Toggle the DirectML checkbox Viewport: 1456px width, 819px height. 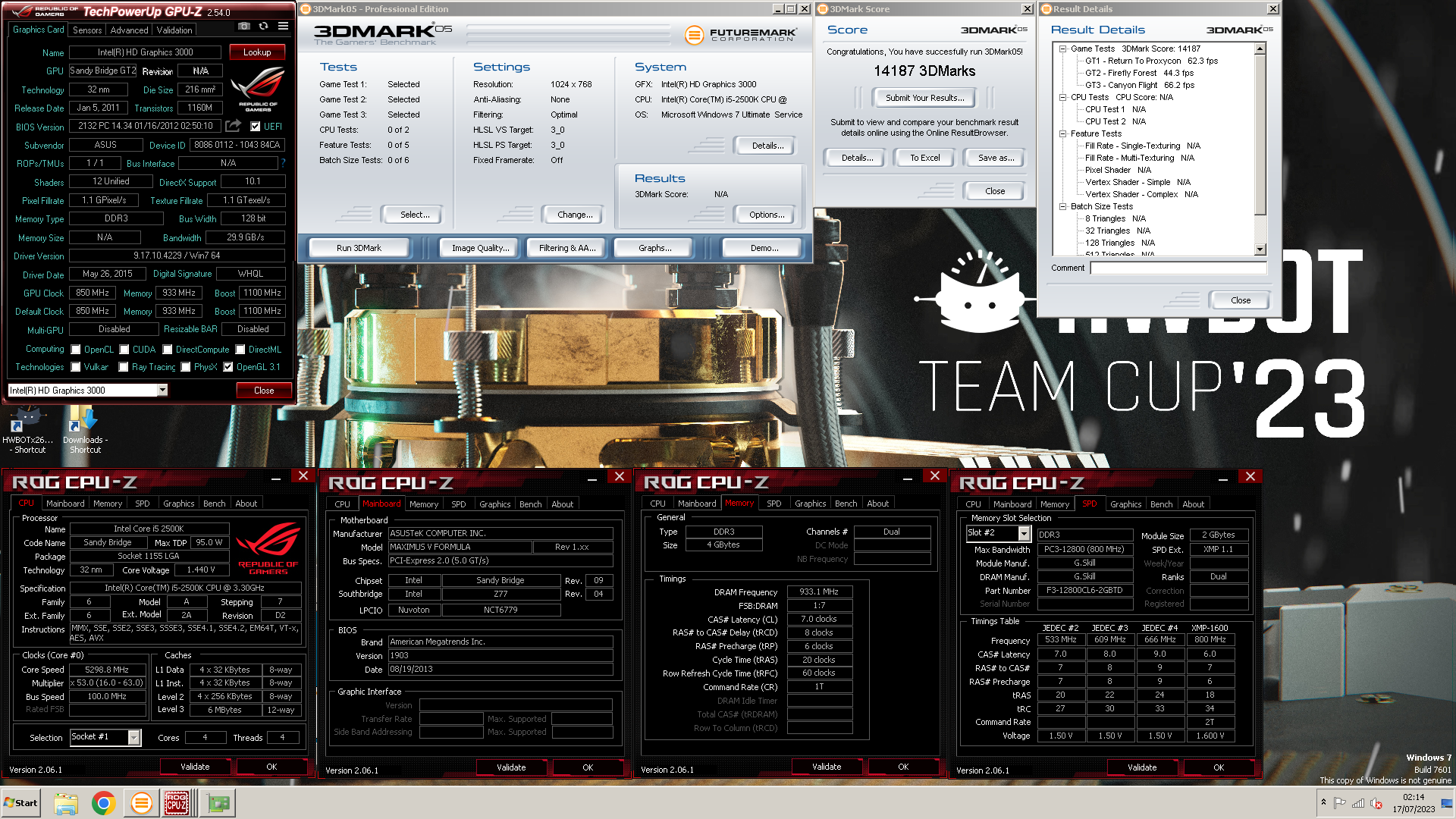tap(240, 350)
